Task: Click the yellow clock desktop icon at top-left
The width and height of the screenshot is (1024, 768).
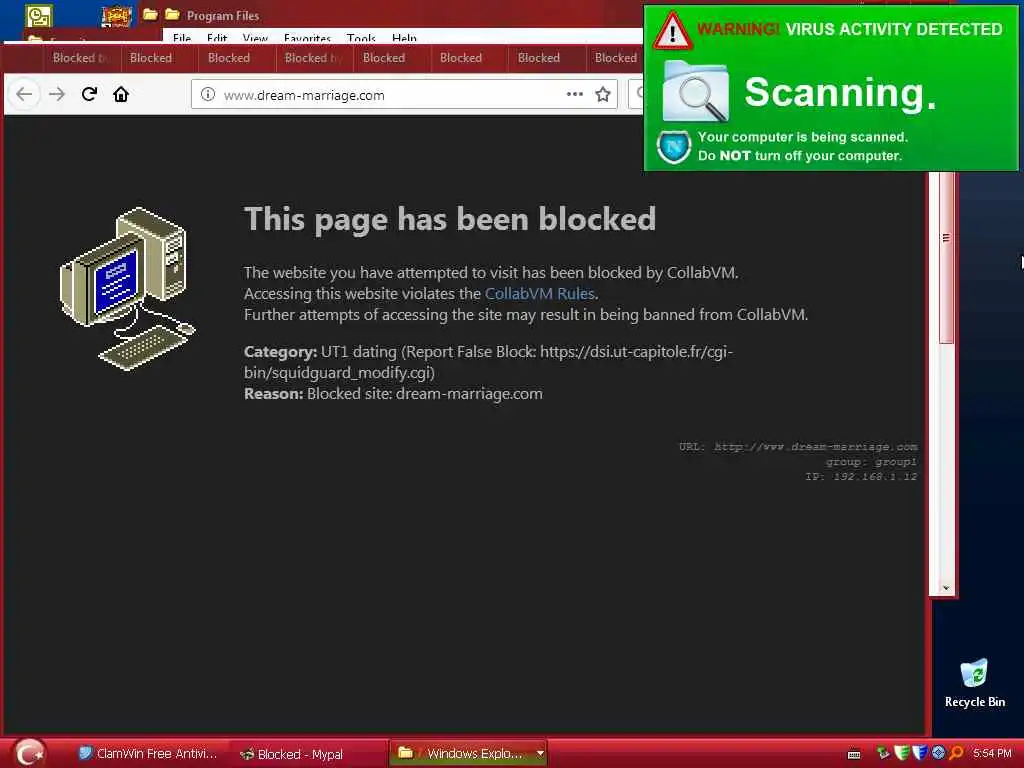Action: click(x=39, y=16)
